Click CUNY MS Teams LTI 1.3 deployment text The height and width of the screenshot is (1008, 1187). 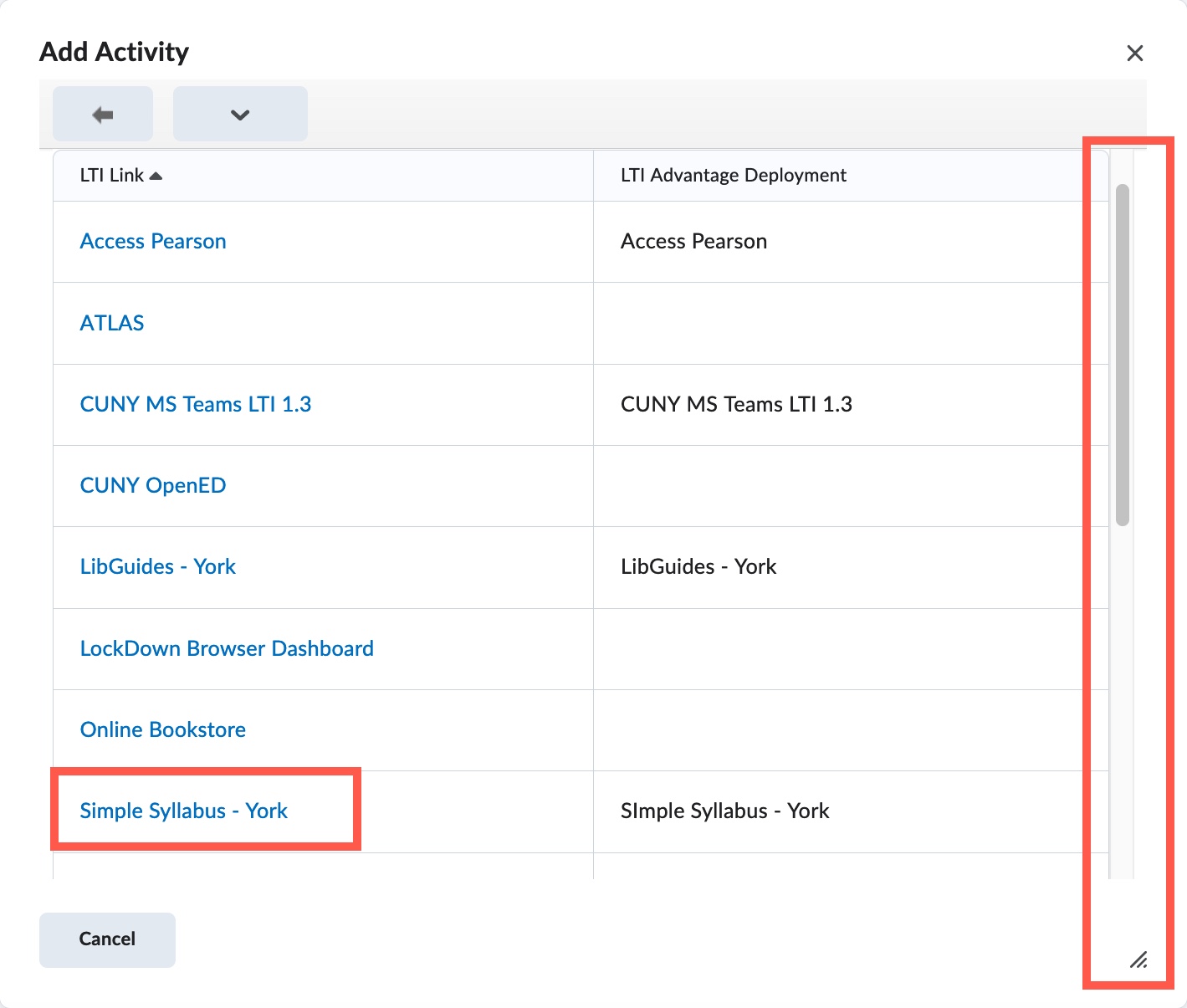click(736, 404)
